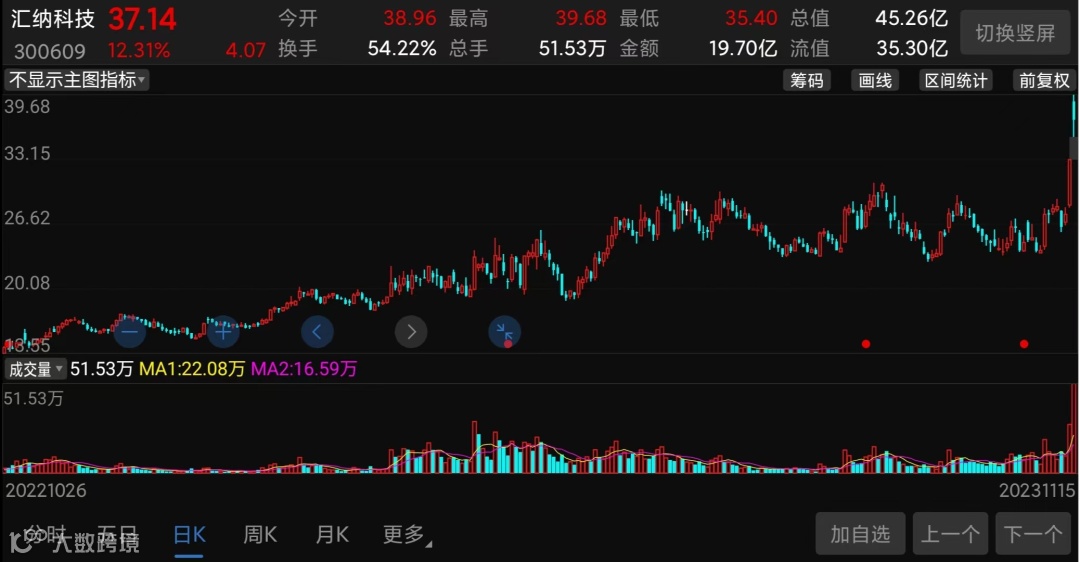Switch to 周K tab

[x=260, y=534]
